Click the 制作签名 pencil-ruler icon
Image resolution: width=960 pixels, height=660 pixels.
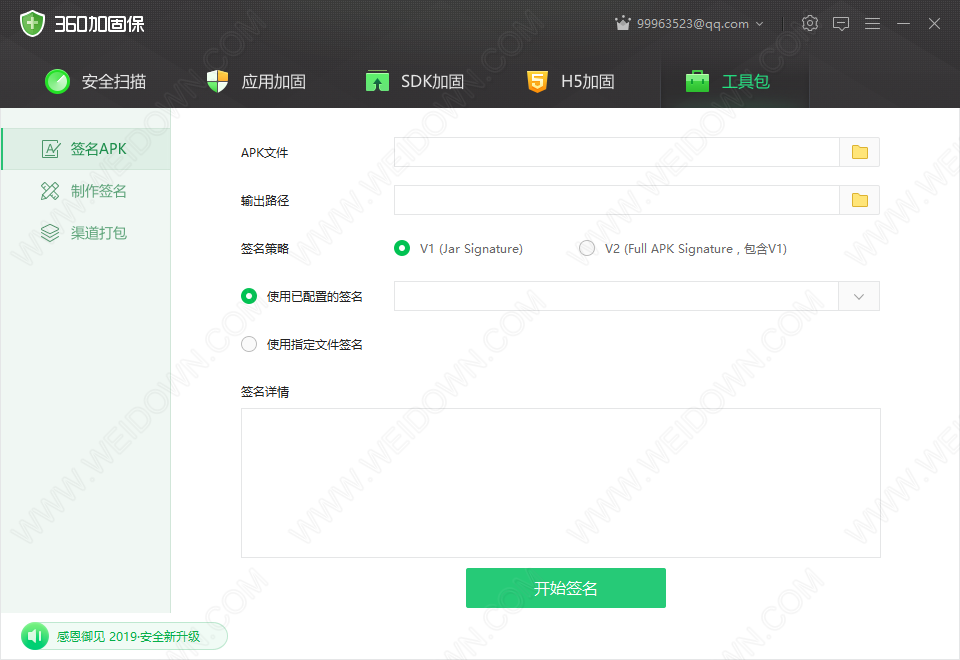(x=50, y=191)
